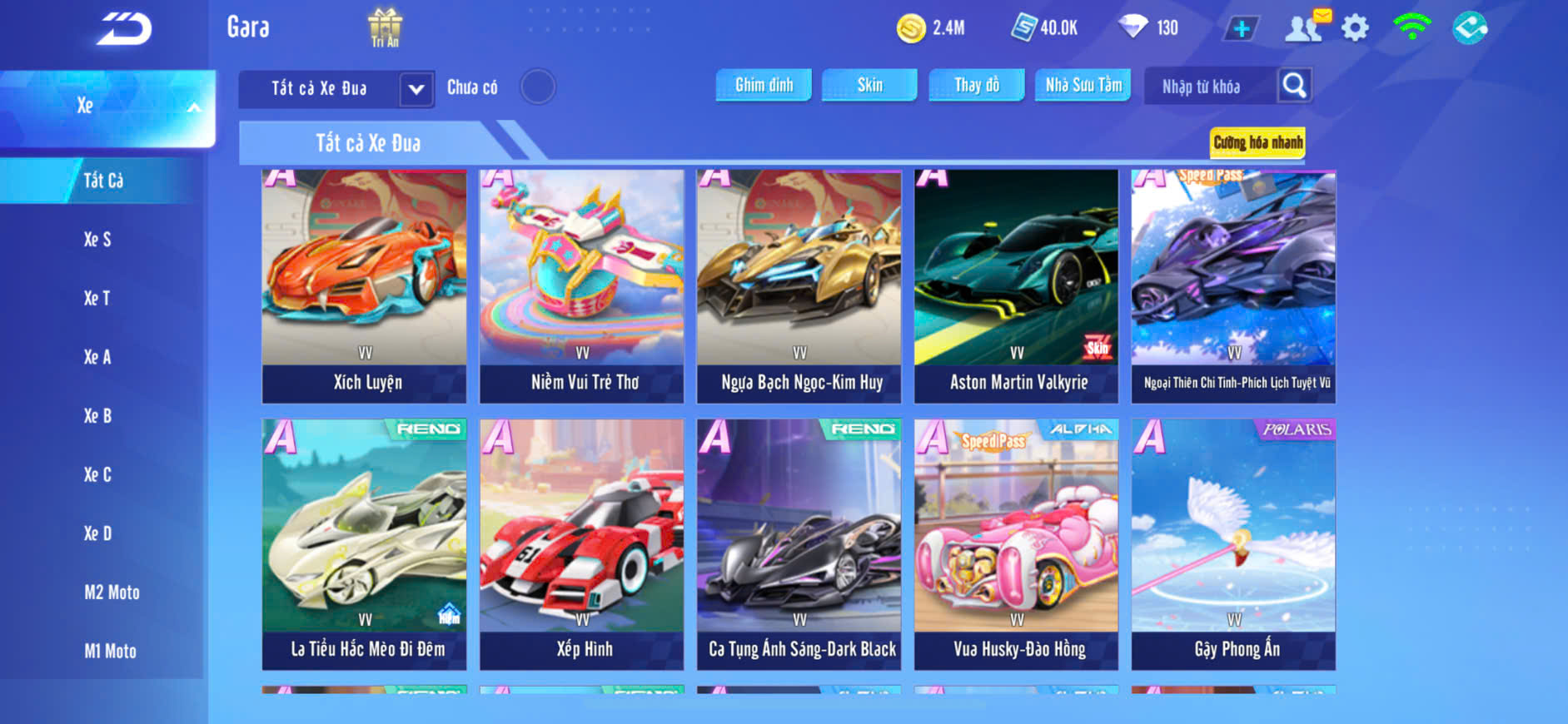Select the Gậy Phong Ấn car card
This screenshot has height=724, width=1568.
click(x=1233, y=544)
